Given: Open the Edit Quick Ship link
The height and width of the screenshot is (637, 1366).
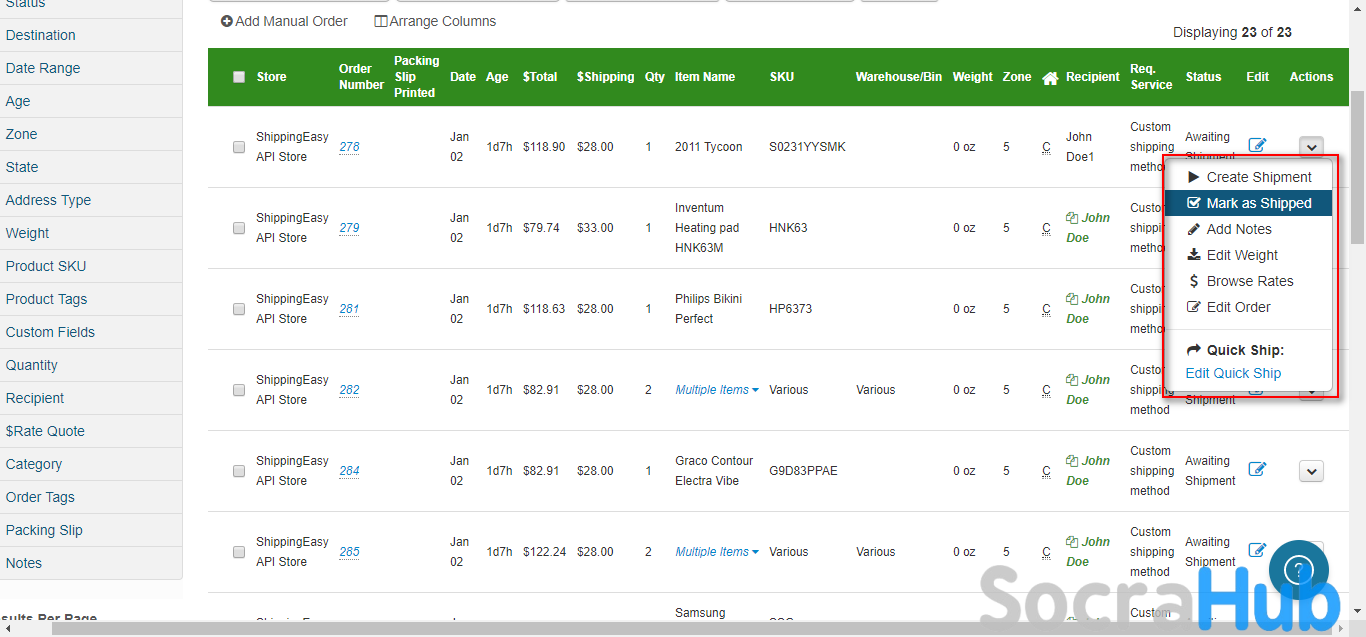Looking at the screenshot, I should [1233, 373].
